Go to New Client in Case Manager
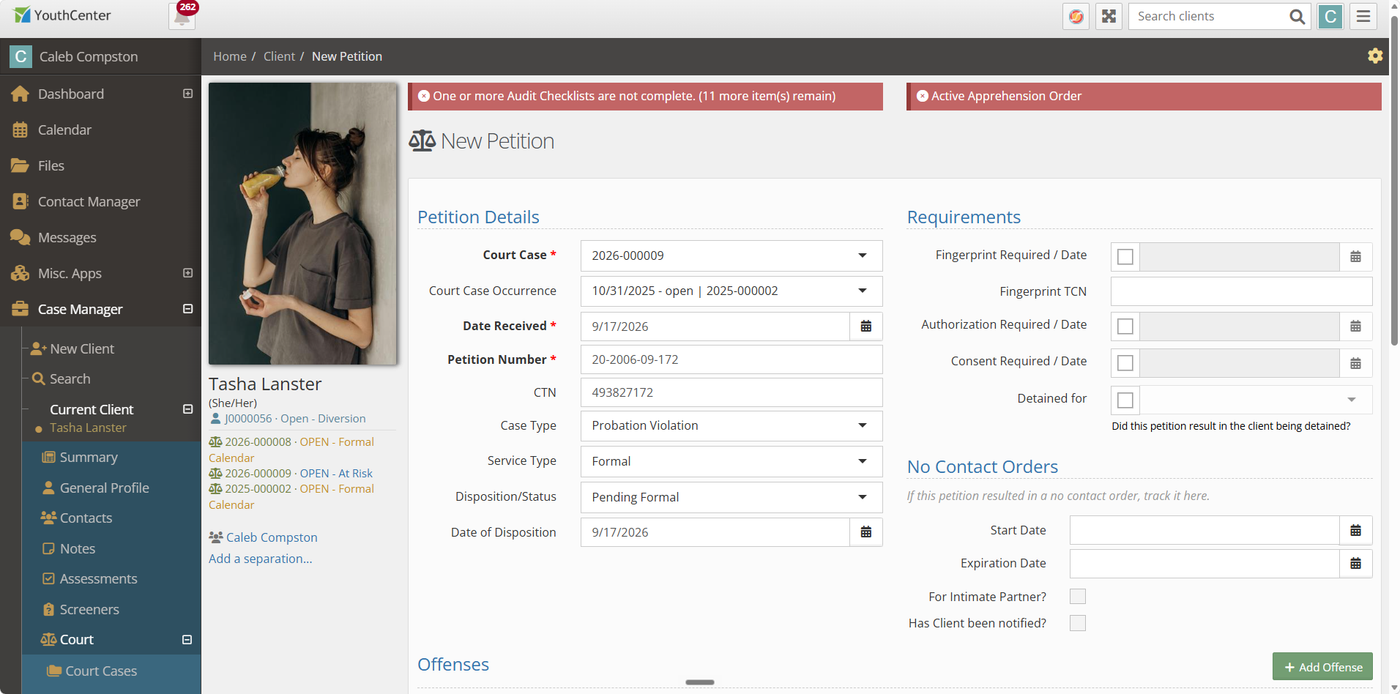Image resolution: width=1400 pixels, height=694 pixels. [82, 349]
